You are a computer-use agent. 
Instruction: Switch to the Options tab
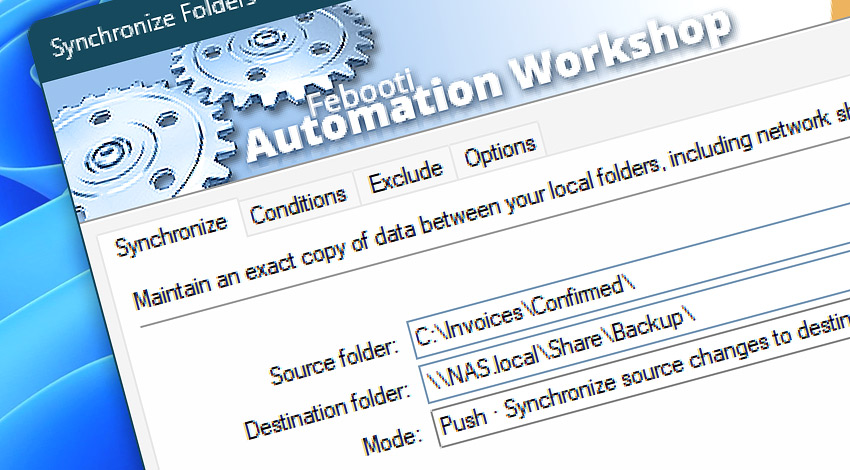[x=500, y=151]
